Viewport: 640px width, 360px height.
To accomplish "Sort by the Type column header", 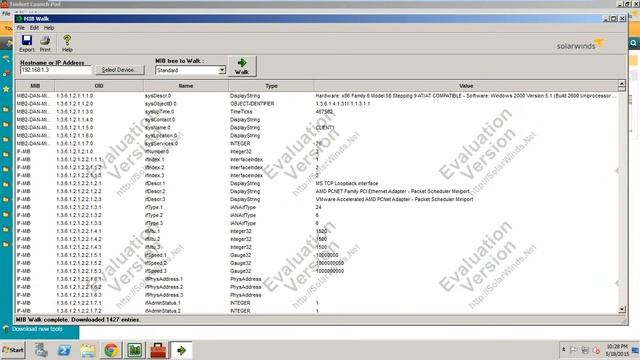I will 271,86.
